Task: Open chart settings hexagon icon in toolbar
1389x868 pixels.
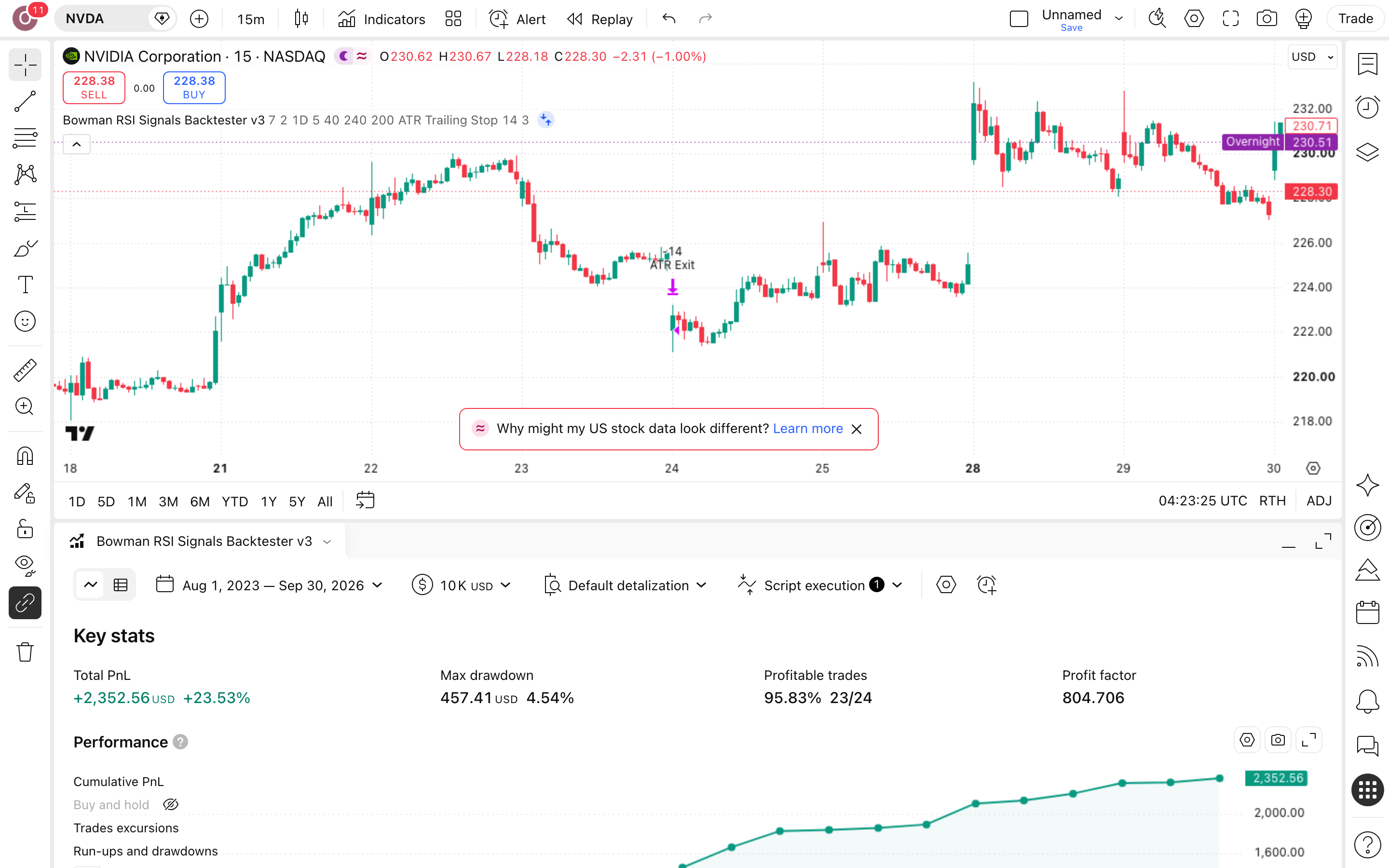Action: click(x=1194, y=19)
